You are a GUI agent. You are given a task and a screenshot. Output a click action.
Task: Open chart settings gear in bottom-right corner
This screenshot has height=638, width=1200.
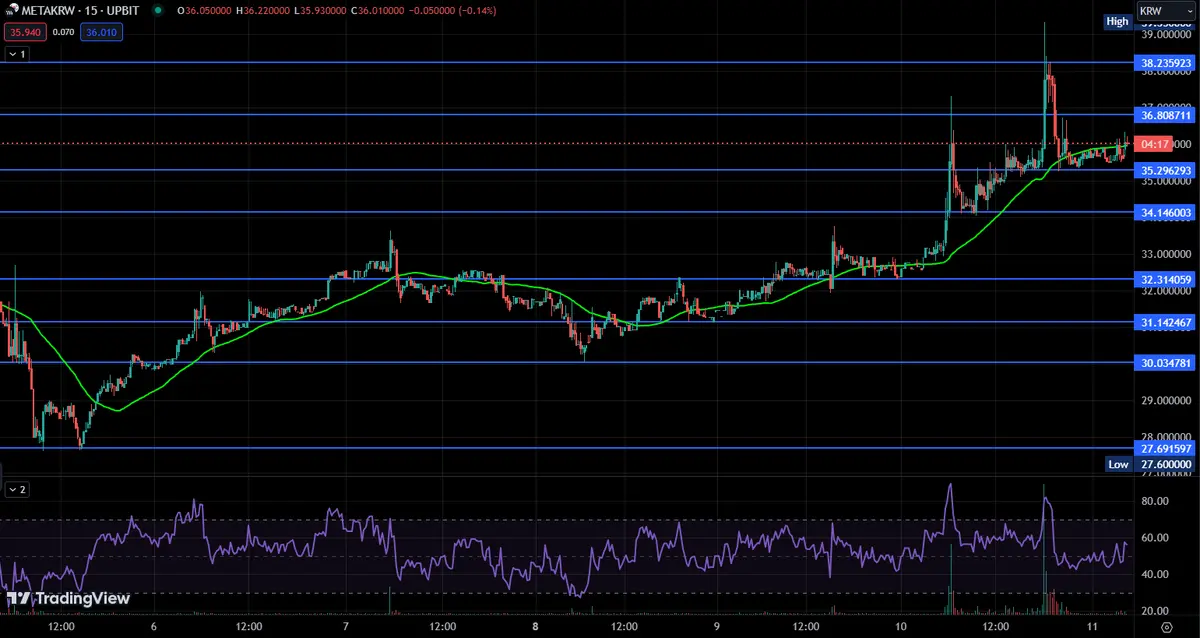[1166, 626]
